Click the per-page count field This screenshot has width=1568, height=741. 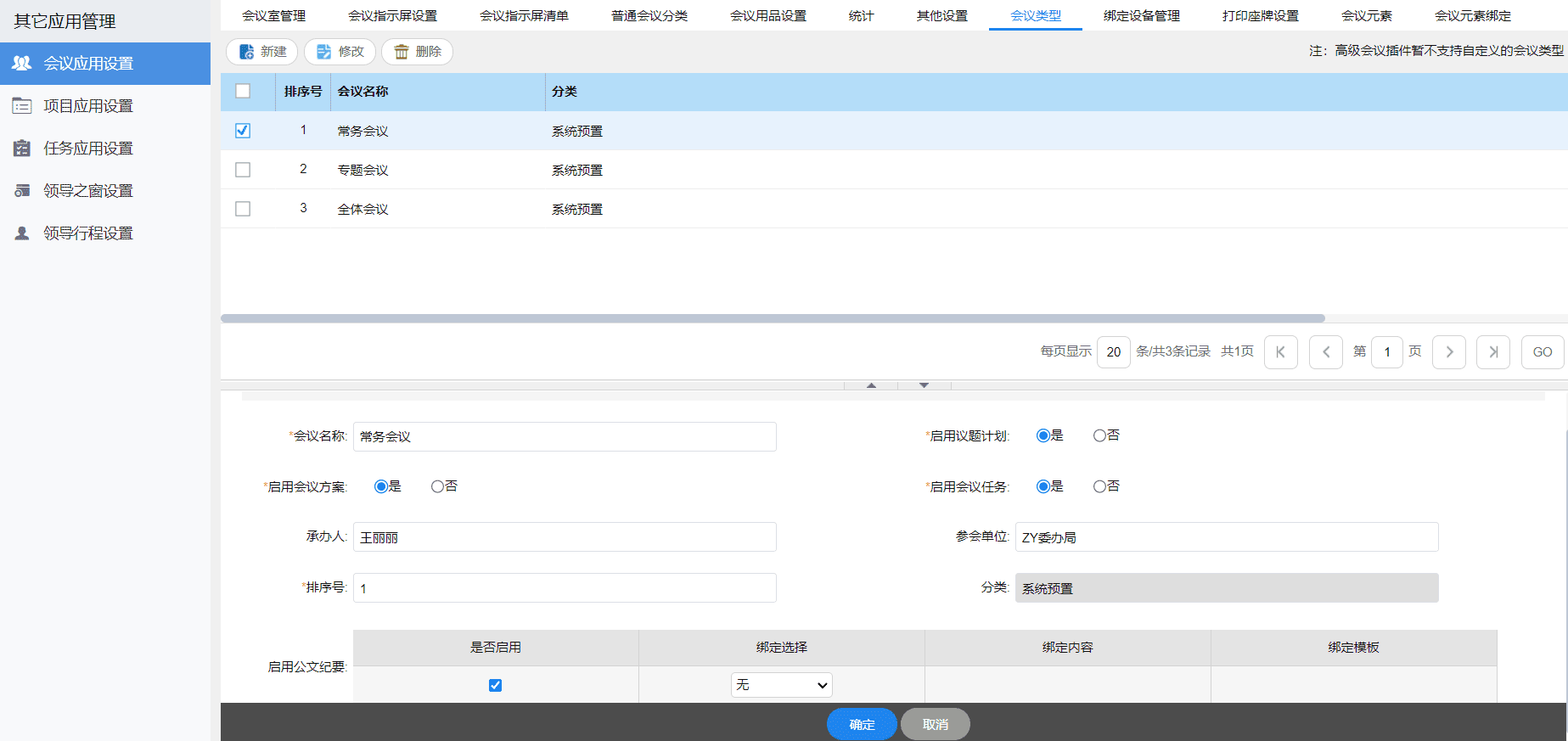[x=1114, y=351]
